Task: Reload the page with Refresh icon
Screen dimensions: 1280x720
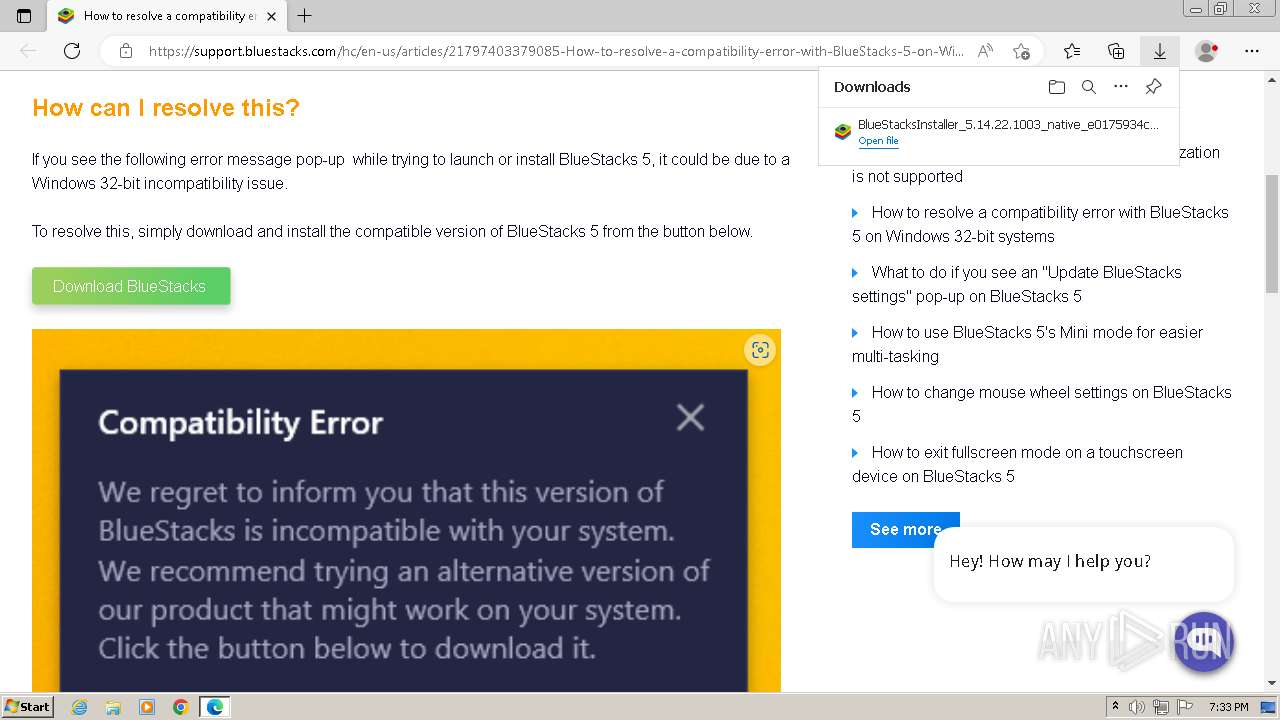Action: pos(72,51)
